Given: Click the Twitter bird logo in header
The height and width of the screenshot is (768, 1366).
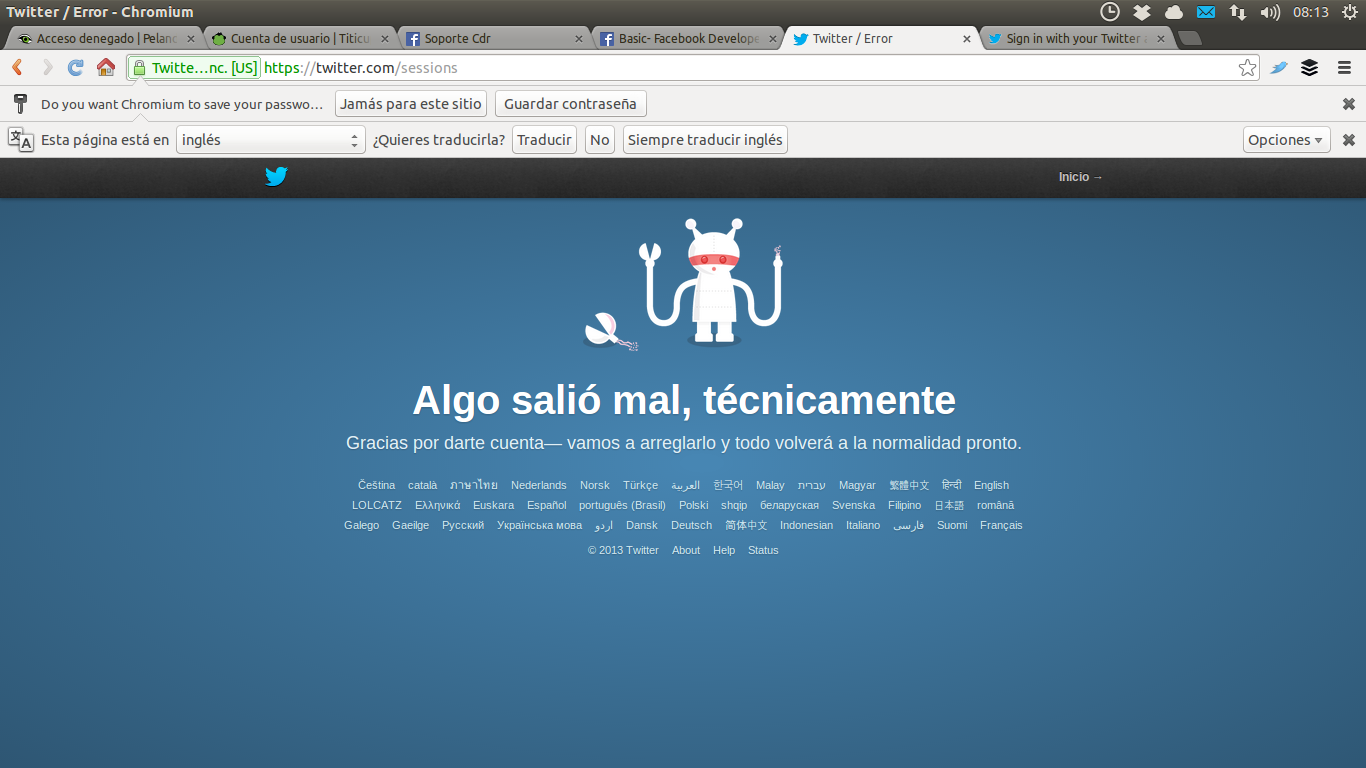Looking at the screenshot, I should pos(276,177).
